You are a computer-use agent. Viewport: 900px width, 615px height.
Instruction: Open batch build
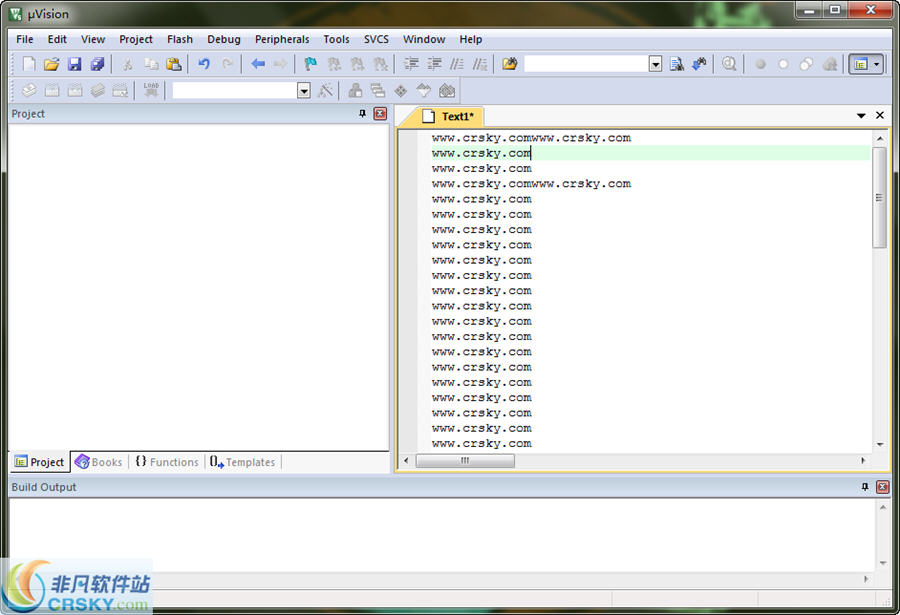[x=98, y=90]
